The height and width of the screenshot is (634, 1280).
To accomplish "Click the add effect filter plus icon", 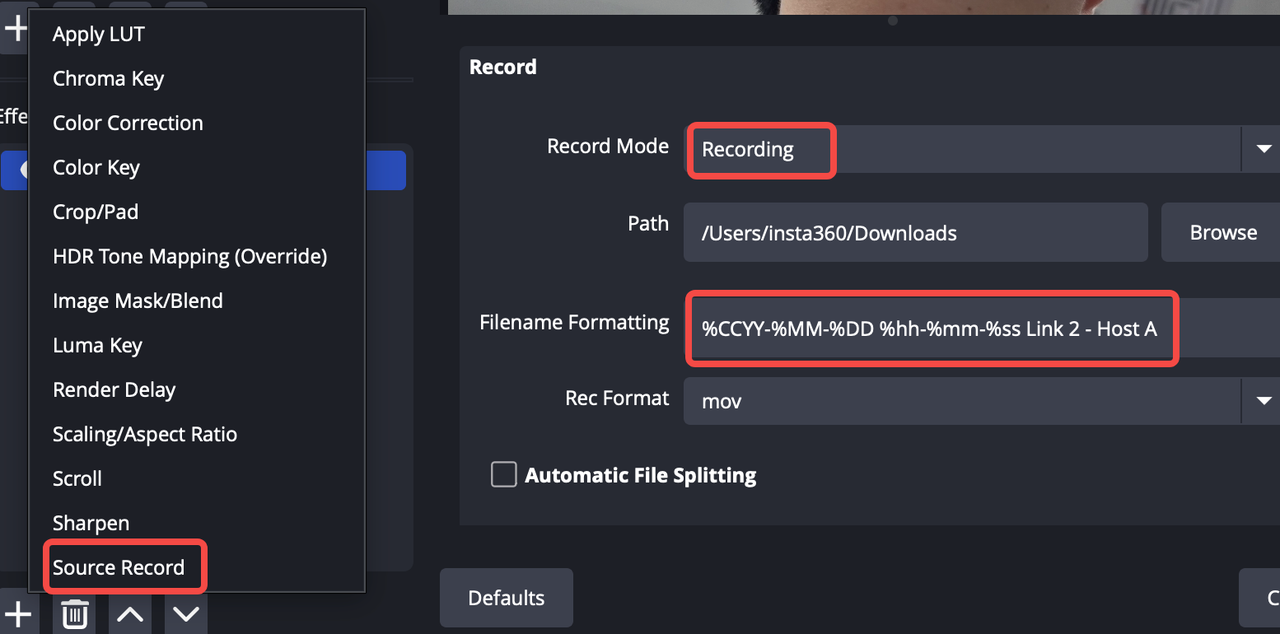I will 17,613.
